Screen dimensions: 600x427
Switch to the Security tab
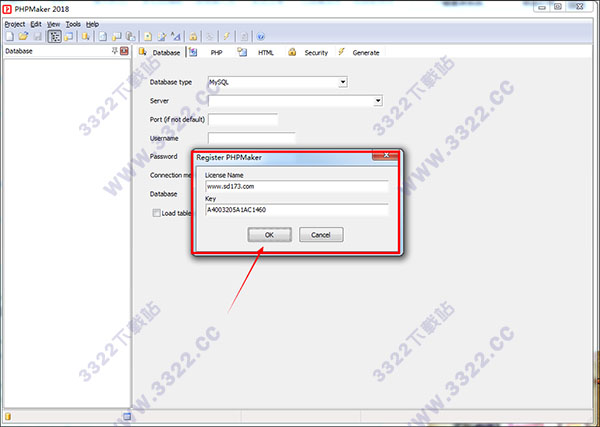point(309,52)
